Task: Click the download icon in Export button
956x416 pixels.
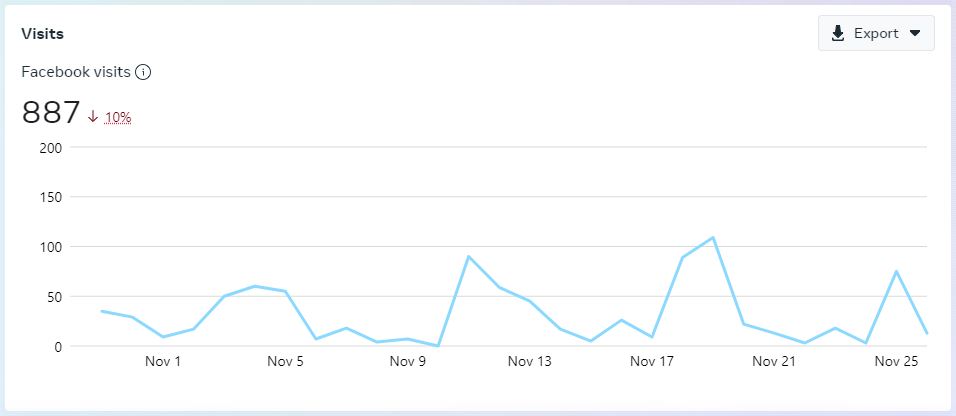Action: pyautogui.click(x=838, y=33)
